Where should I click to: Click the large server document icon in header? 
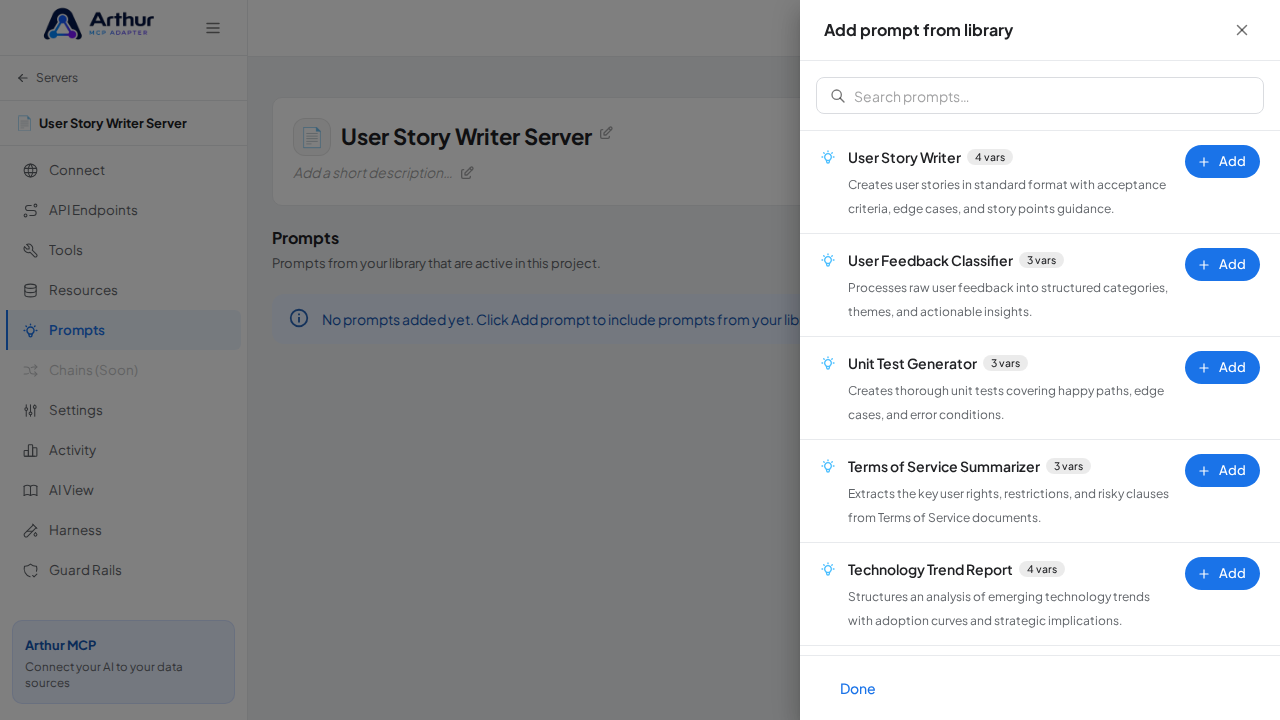coord(312,137)
